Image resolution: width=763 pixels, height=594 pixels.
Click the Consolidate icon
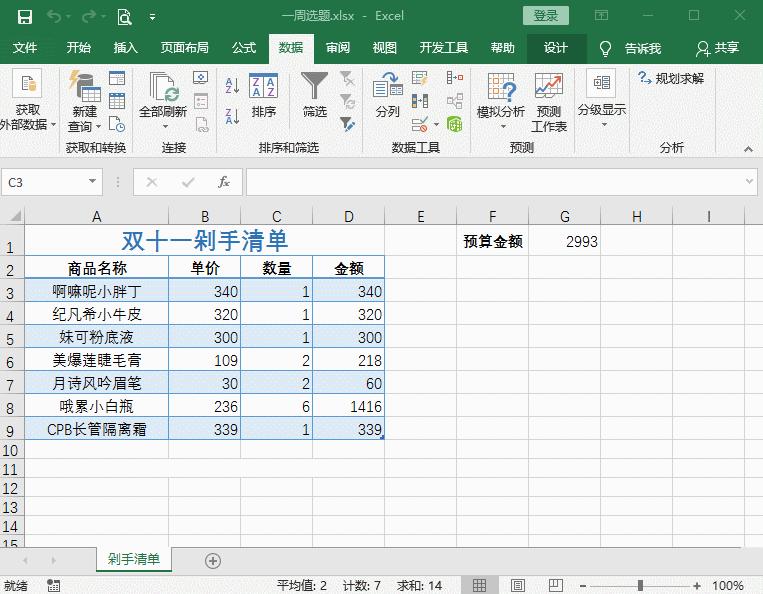coord(454,78)
